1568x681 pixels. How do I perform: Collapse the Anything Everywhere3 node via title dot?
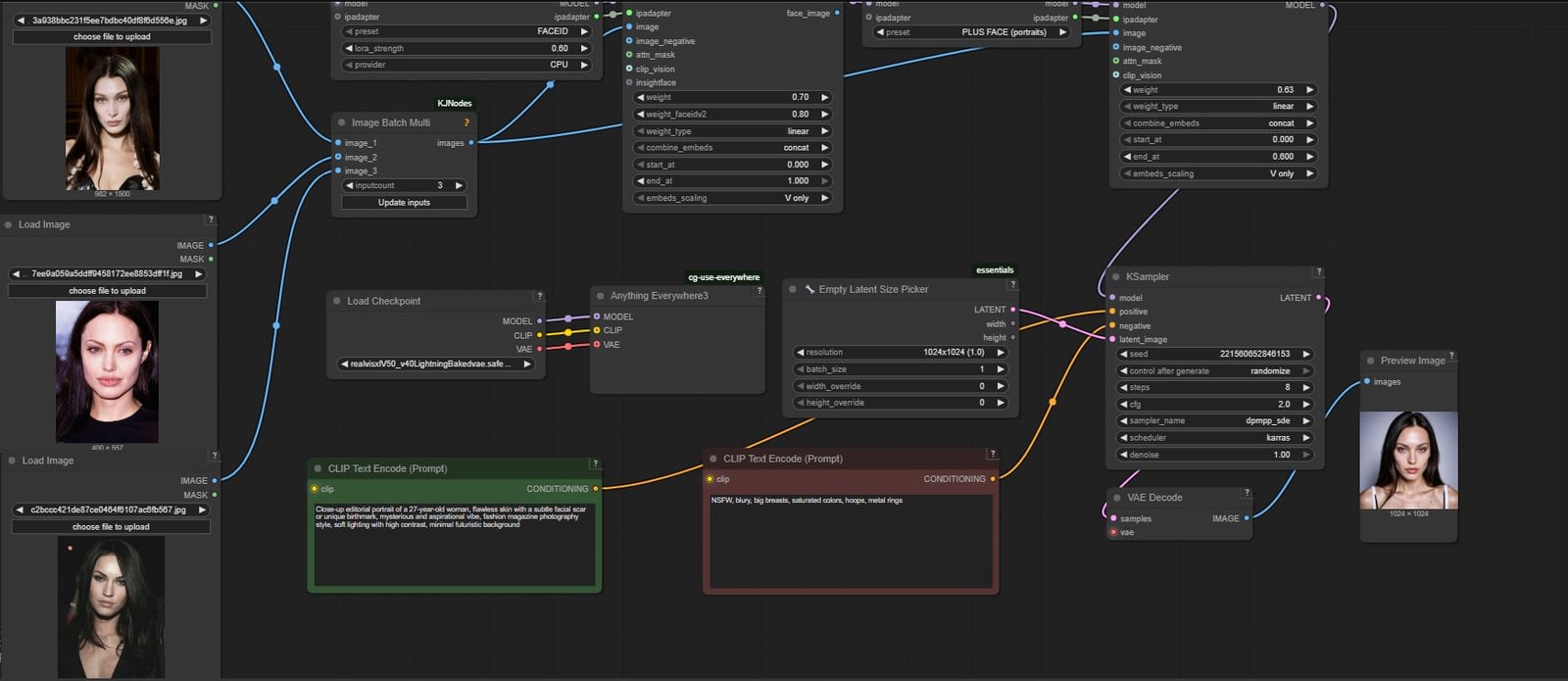pyautogui.click(x=600, y=296)
